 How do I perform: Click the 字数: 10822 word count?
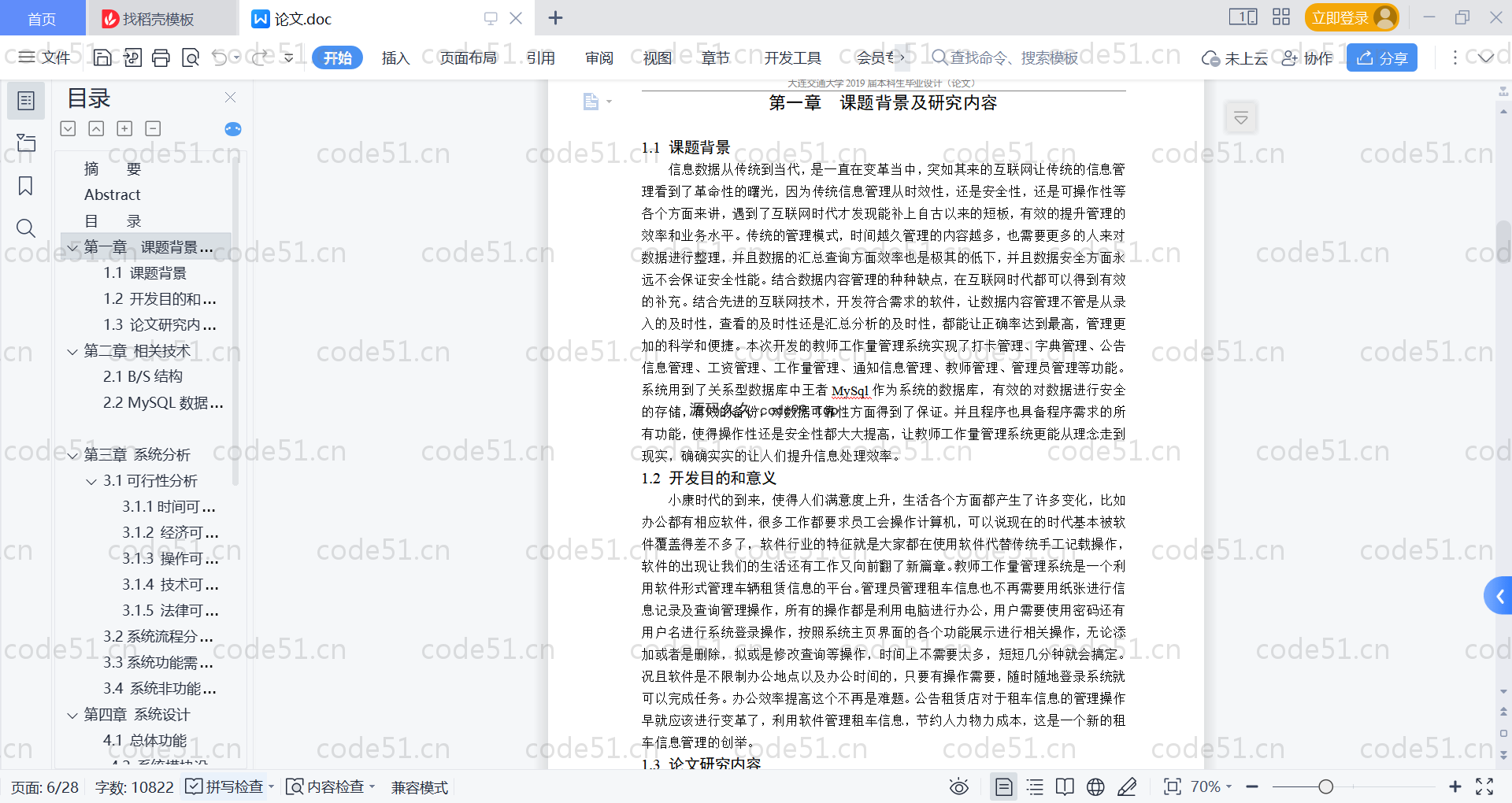[134, 787]
